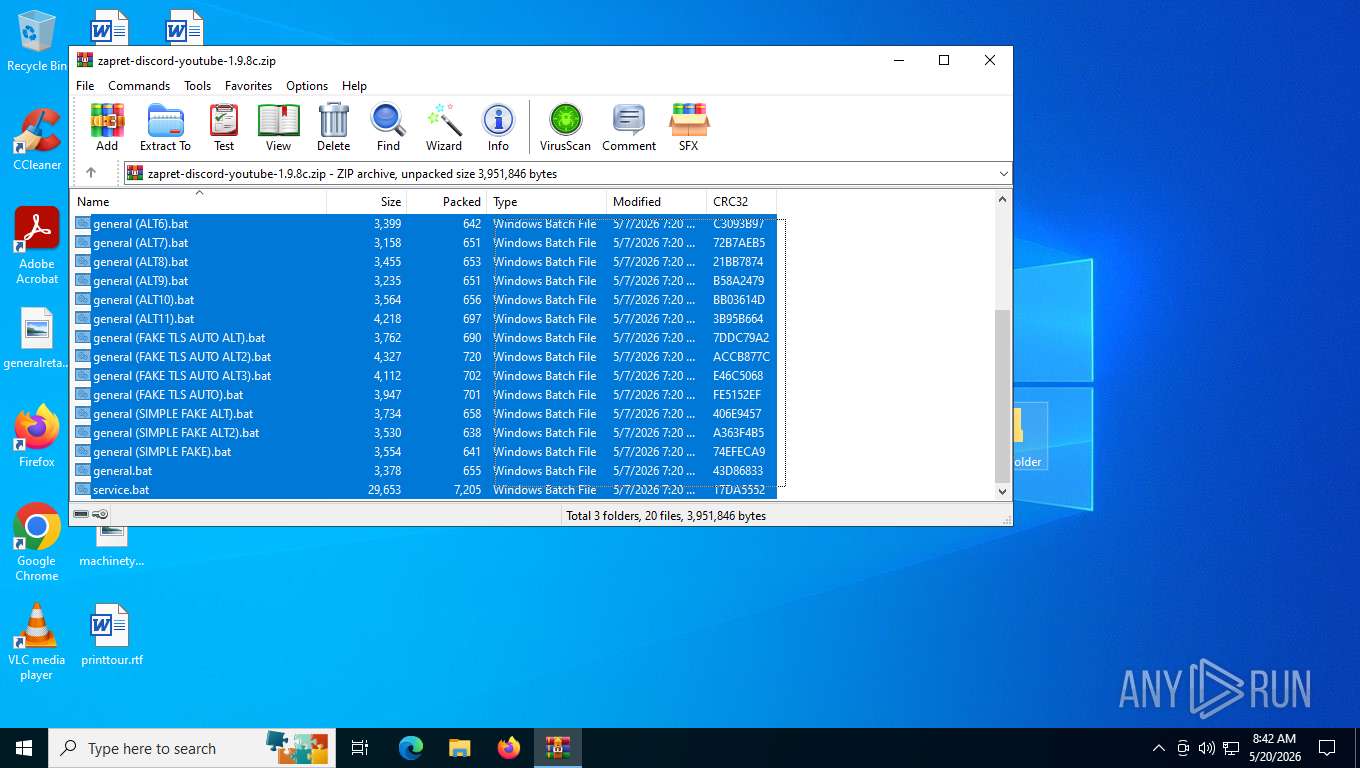This screenshot has width=1360, height=768.
Task: Sort by the Name column header
Action: pos(199,201)
